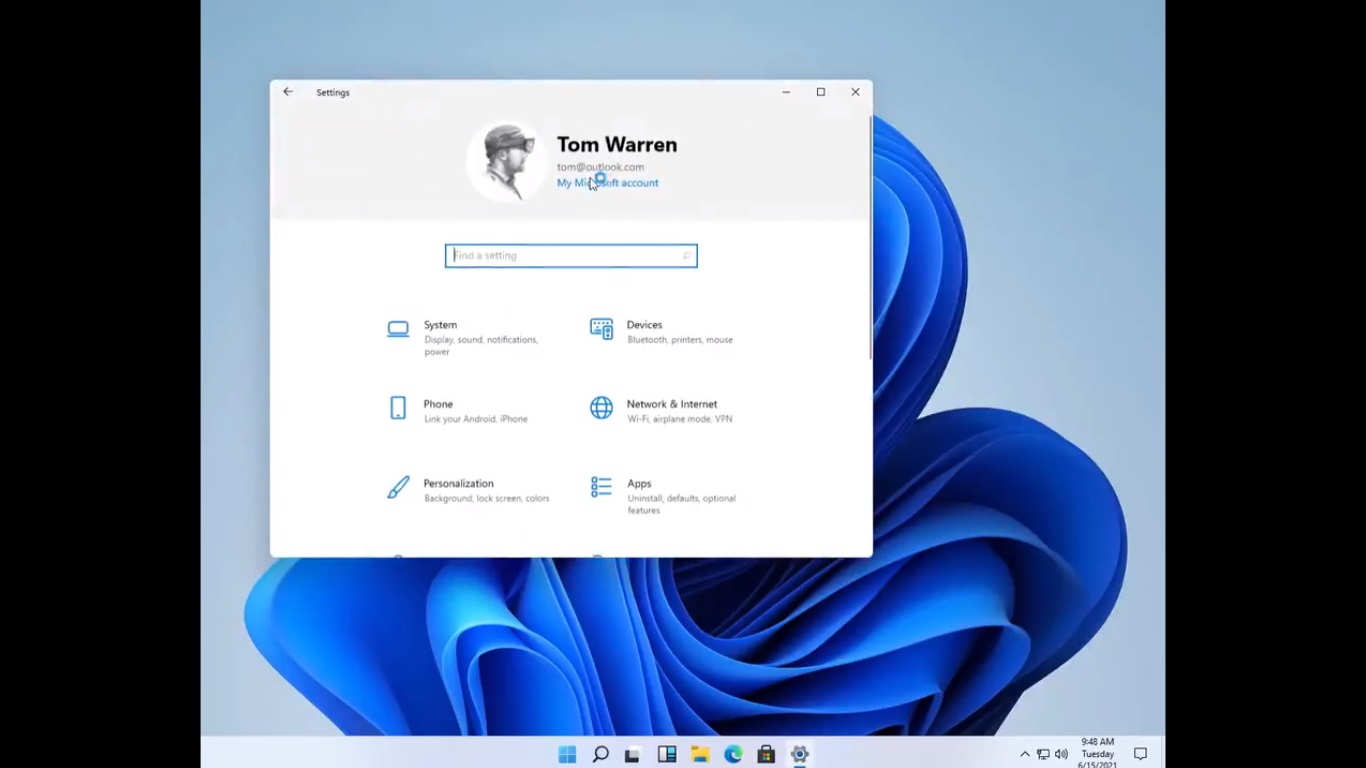Open the network status tray icon

tap(1043, 754)
